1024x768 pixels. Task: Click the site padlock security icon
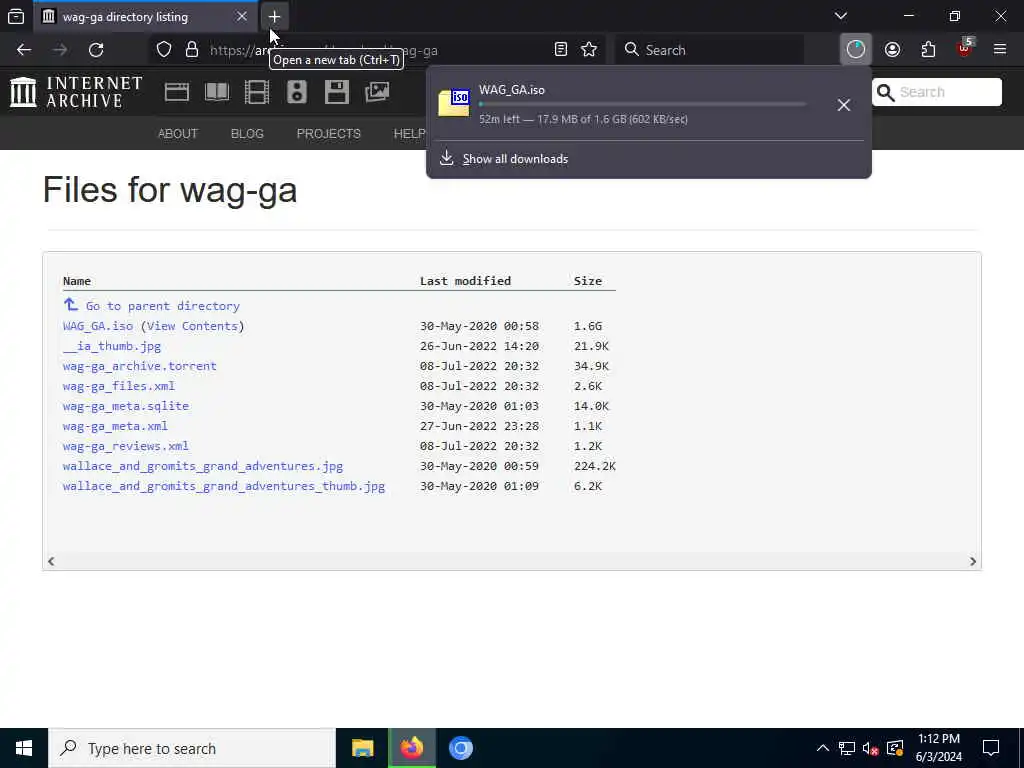(192, 50)
